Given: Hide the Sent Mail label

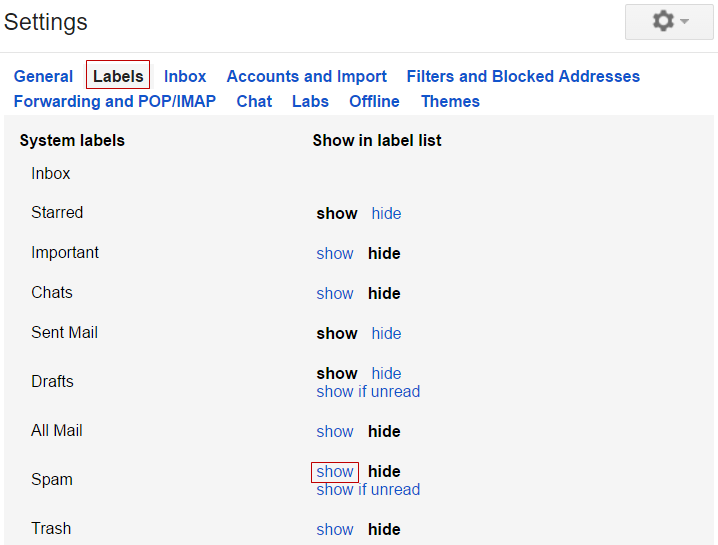Looking at the screenshot, I should [x=386, y=333].
